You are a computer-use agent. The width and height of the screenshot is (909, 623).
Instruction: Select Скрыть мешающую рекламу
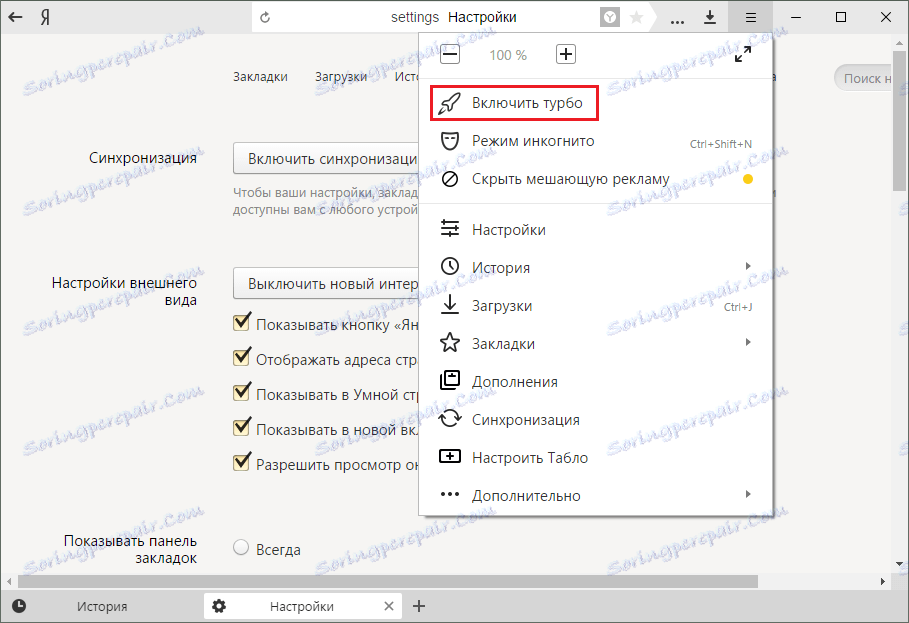[596, 179]
